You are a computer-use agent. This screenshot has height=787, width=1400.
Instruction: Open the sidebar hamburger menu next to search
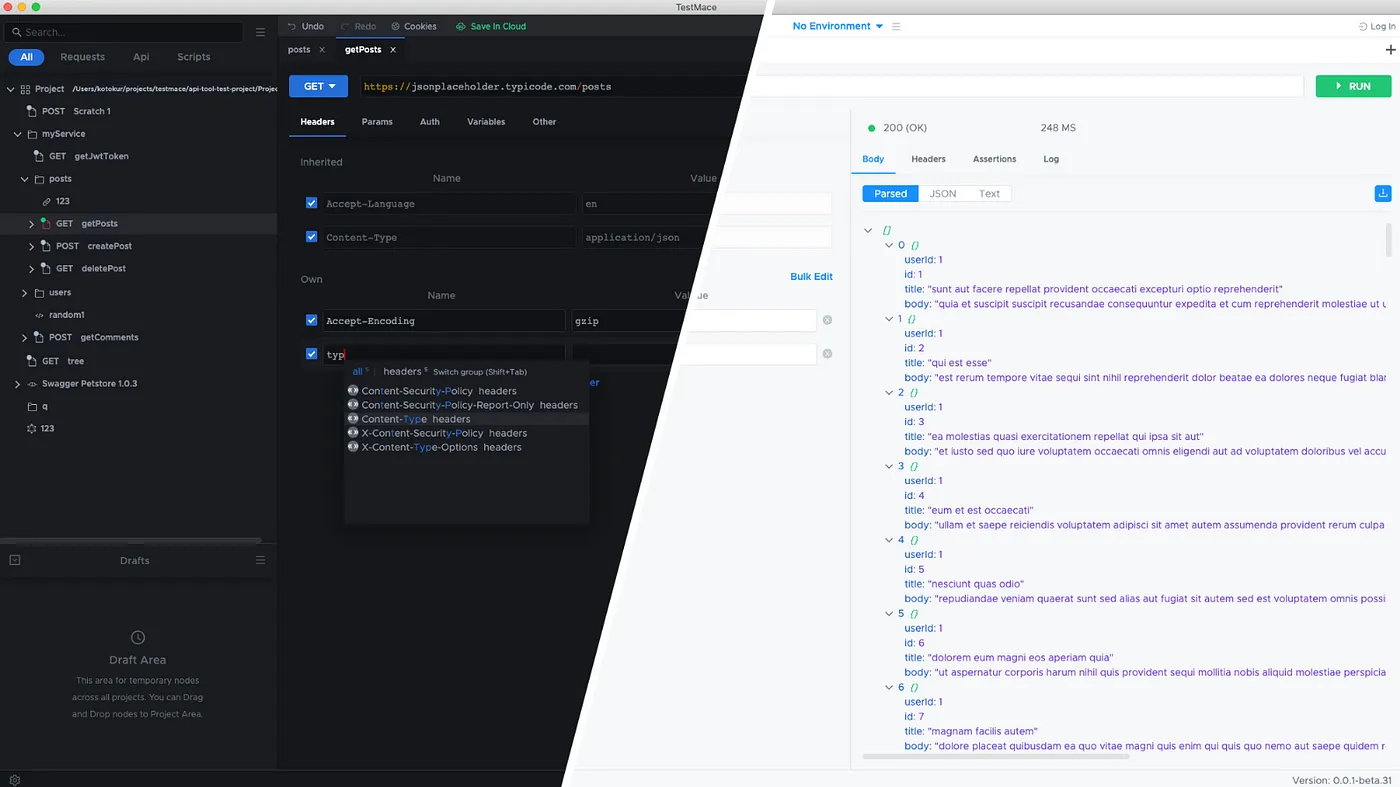260,32
